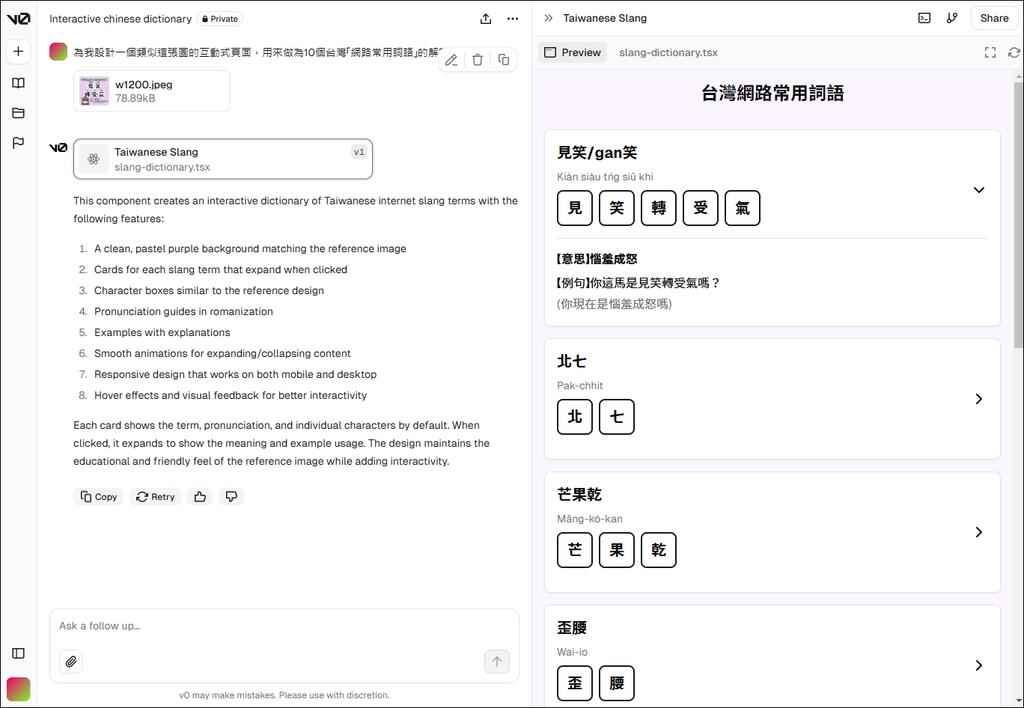Click the Taiwanese Slang panel title

point(605,18)
